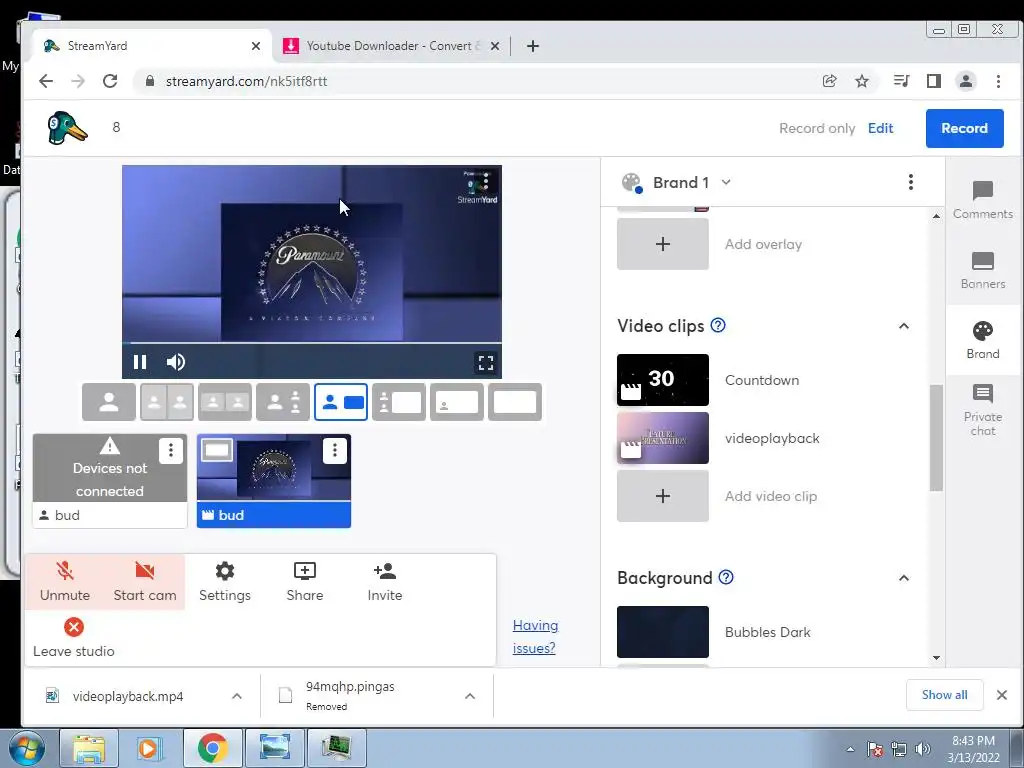The width and height of the screenshot is (1024, 768).
Task: Open a new browser tab
Action: [x=533, y=46]
